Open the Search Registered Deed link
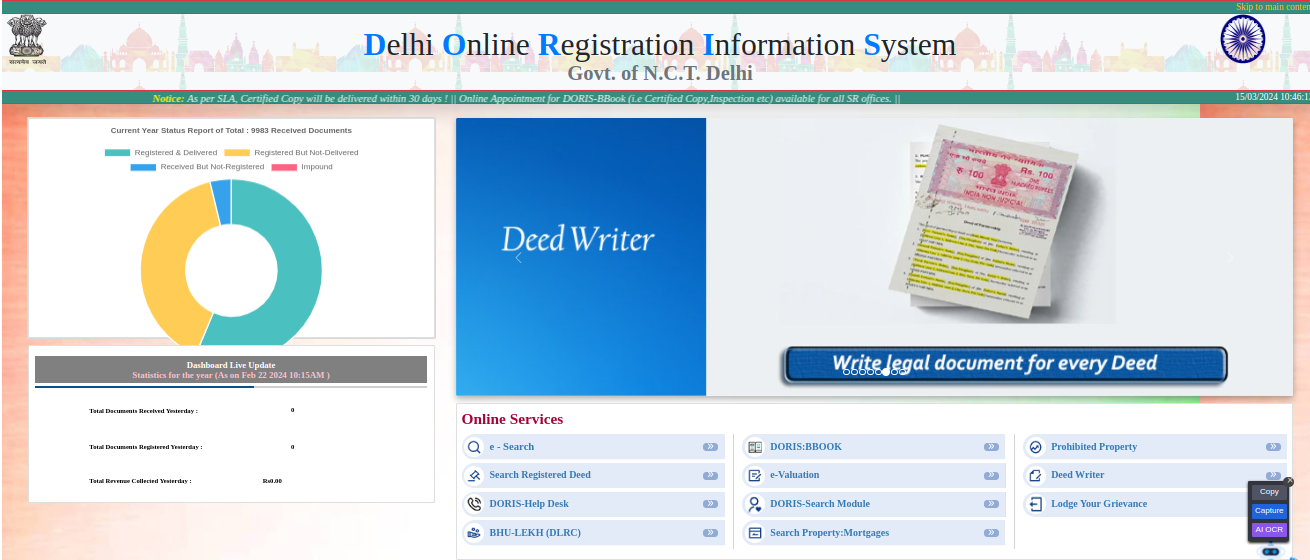Screen dimensions: 1310x560 click(x=540, y=475)
